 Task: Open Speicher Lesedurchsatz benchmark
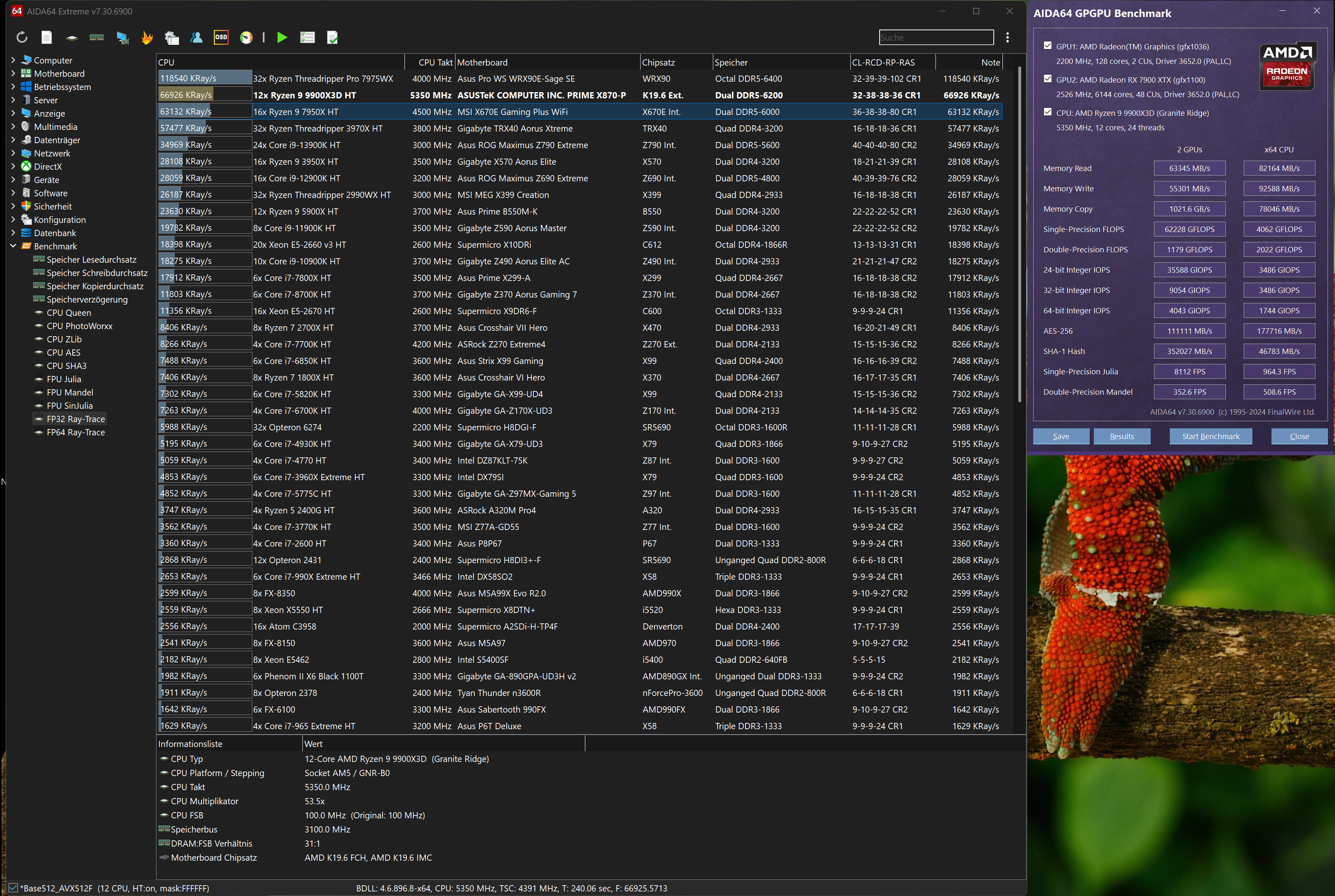point(91,259)
